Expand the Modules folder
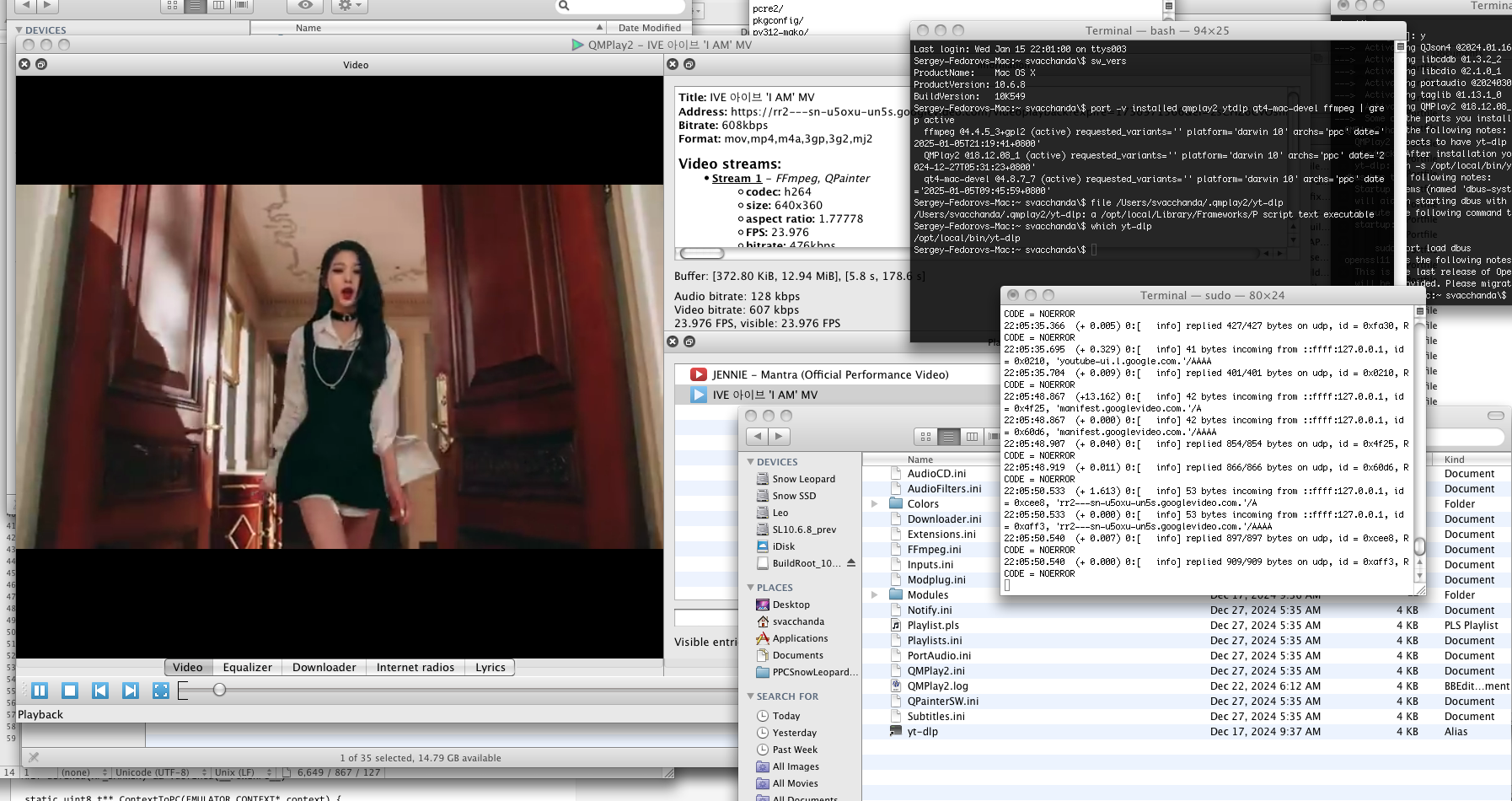1512x801 pixels. pos(875,595)
